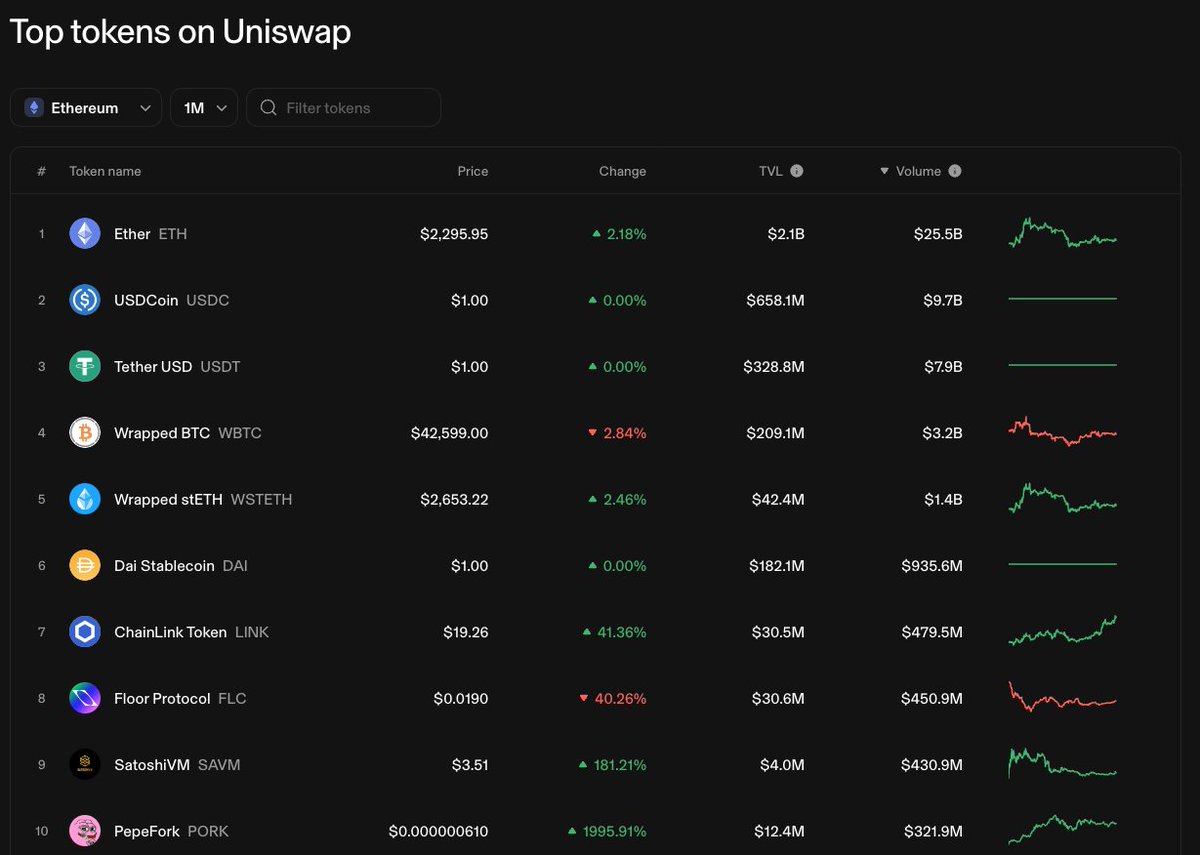This screenshot has height=855, width=1200.
Task: Click the Dai Stablecoin logo
Action: (x=85, y=565)
